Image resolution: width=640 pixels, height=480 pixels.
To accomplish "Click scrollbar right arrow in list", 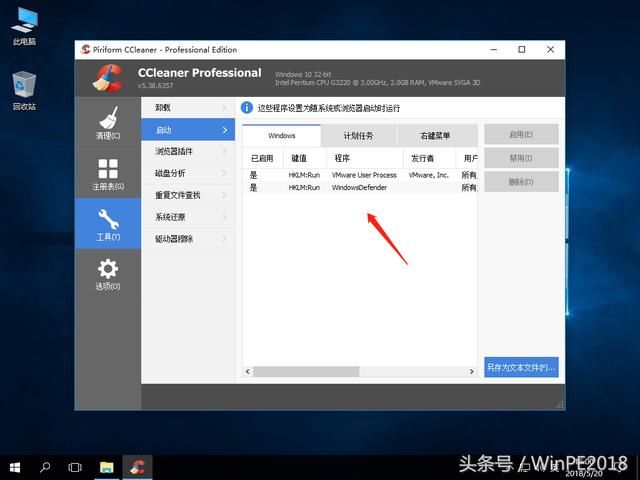I will (472, 371).
